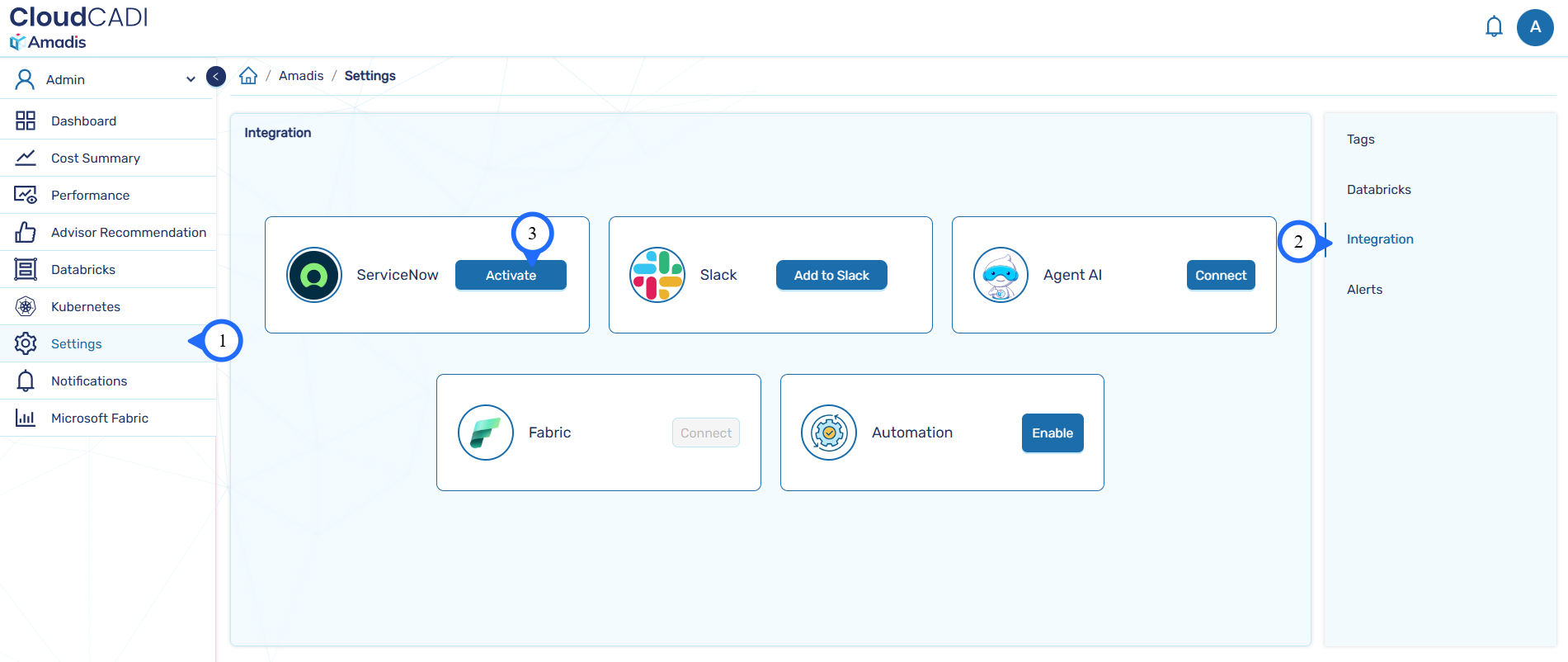Open the user avatar profile icon

(x=1534, y=27)
